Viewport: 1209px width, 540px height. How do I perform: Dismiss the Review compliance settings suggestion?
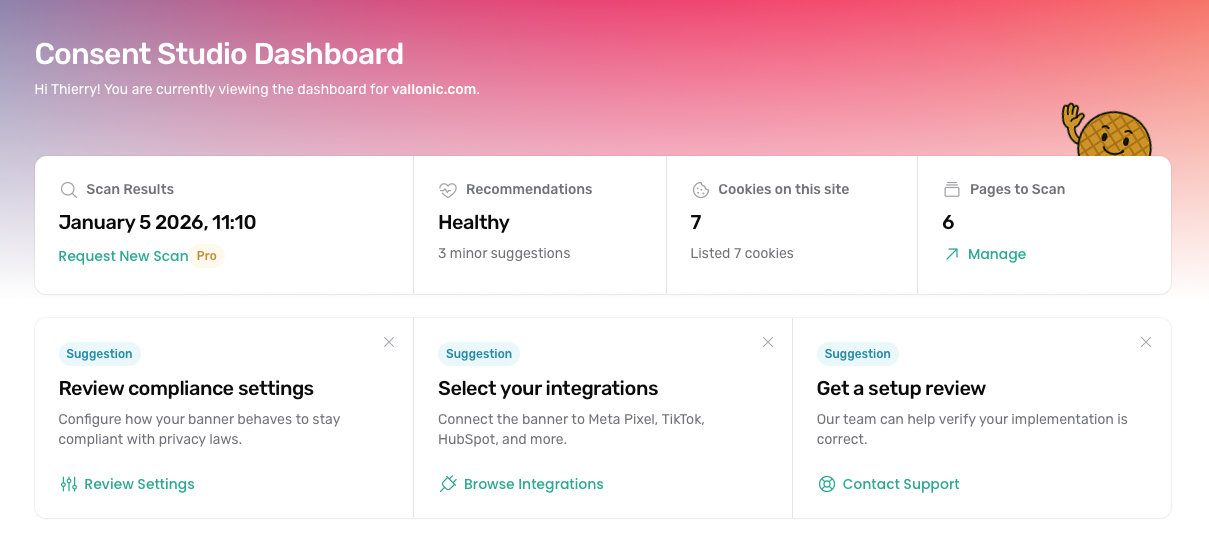[x=389, y=342]
